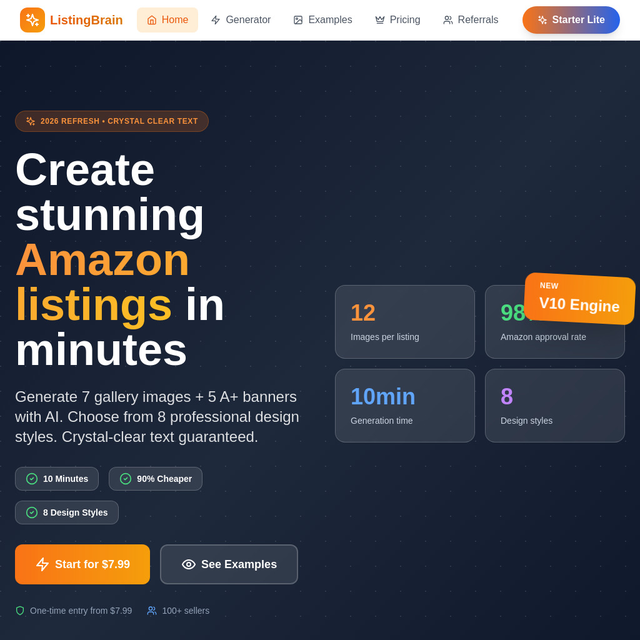Screen dimensions: 640x640
Task: Click the image icon beside Examples
Action: [x=298, y=20]
